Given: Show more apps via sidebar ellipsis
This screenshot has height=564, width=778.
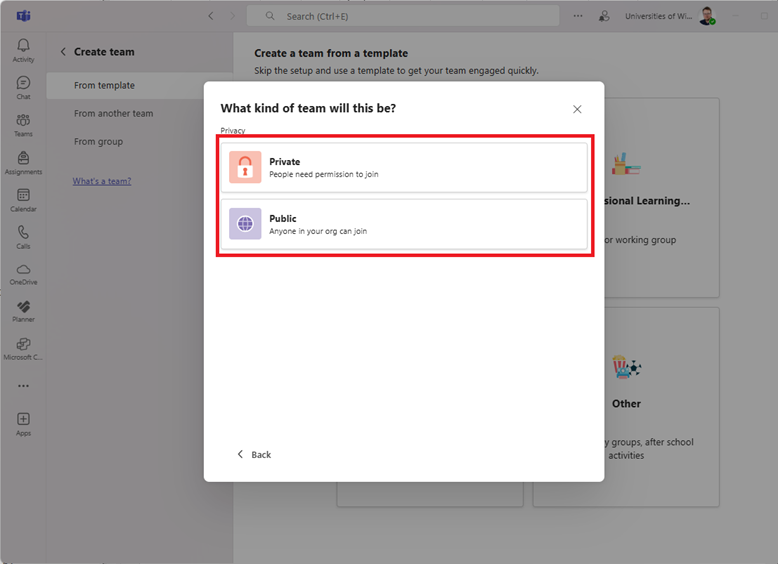Looking at the screenshot, I should point(23,386).
